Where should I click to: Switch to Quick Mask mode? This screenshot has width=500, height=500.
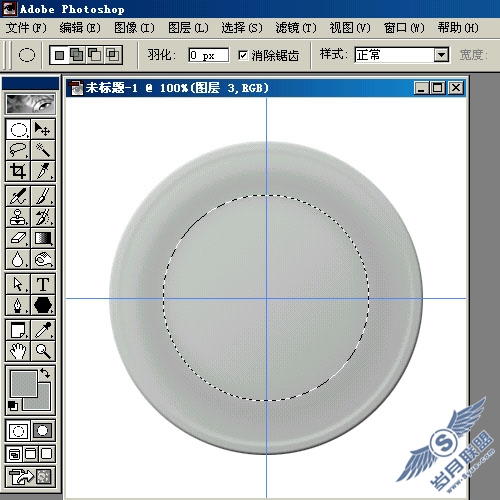point(43,431)
